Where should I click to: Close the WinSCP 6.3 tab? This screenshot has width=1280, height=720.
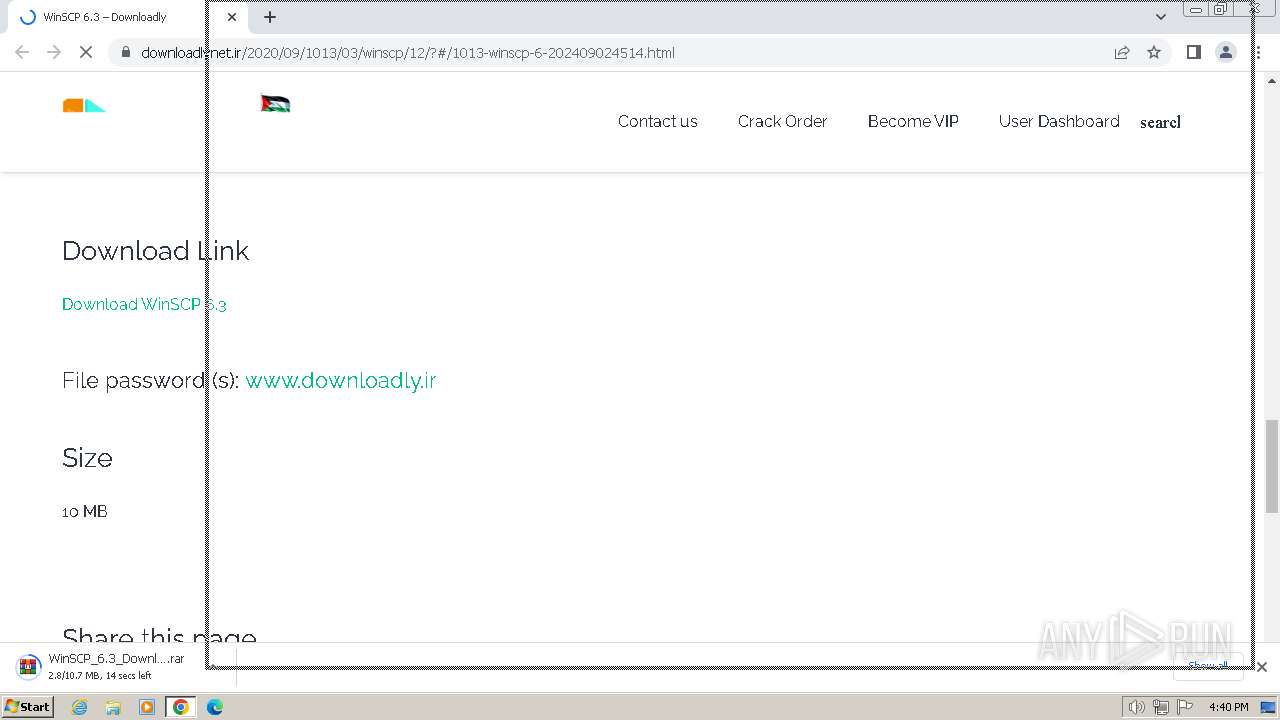232,17
